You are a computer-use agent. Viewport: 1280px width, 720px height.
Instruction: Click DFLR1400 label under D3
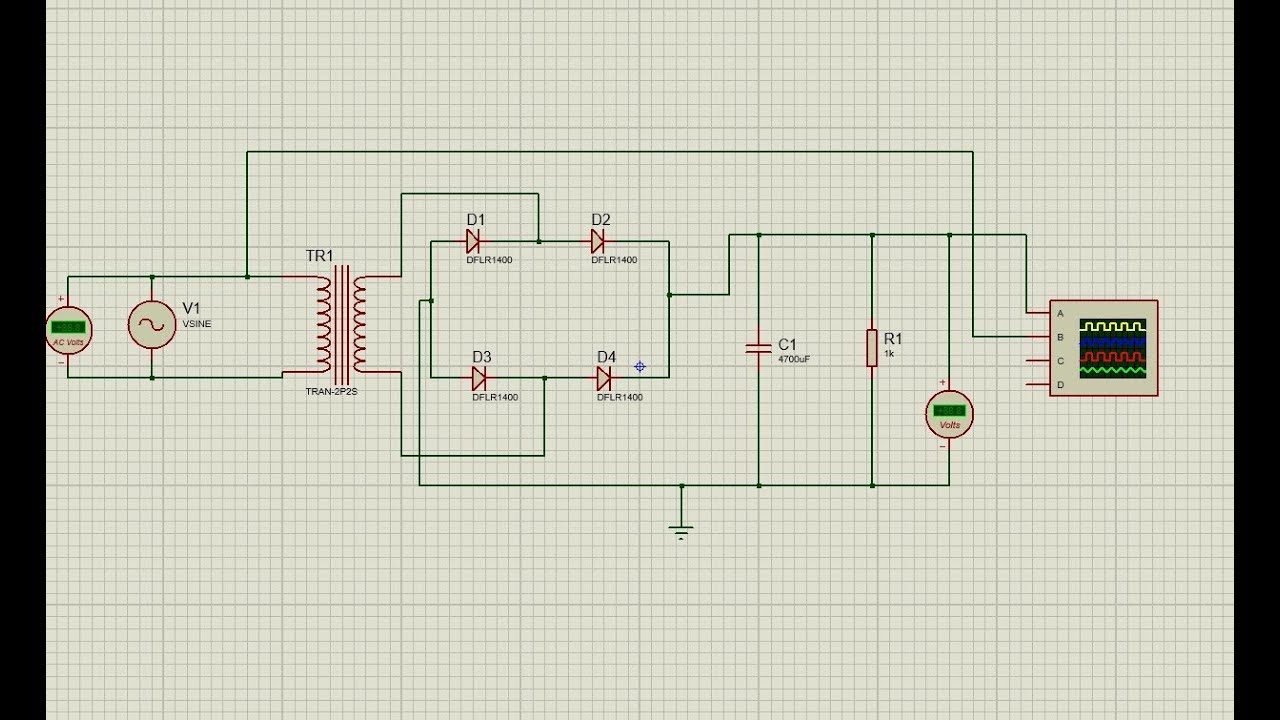click(495, 397)
